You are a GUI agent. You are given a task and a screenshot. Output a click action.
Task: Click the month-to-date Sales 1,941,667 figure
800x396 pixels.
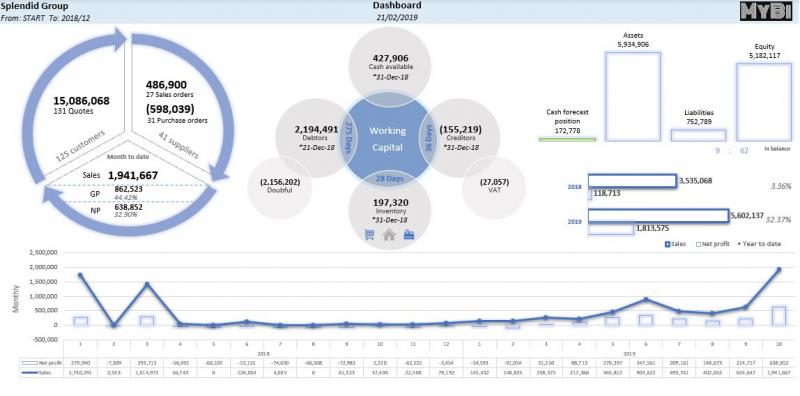pos(133,176)
